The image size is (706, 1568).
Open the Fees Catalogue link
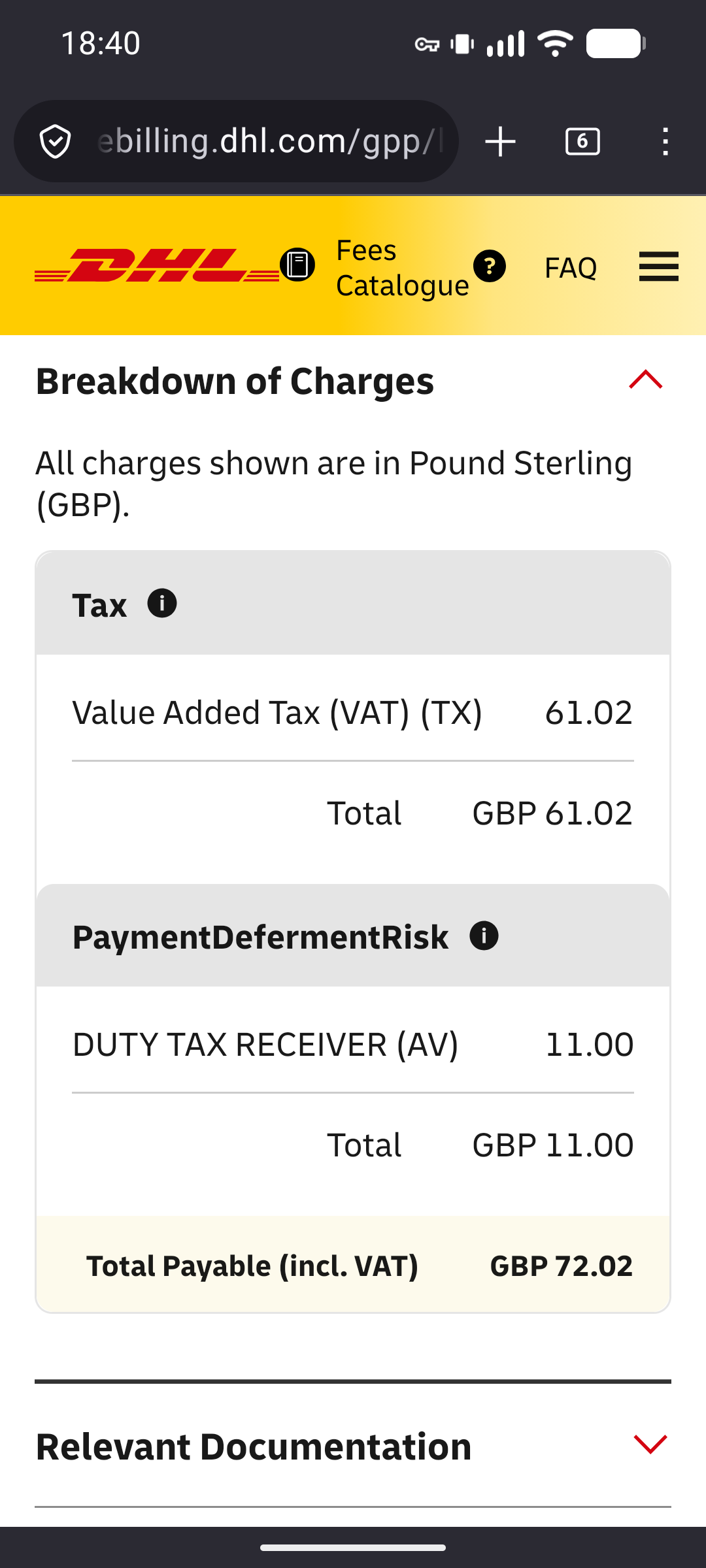(x=401, y=268)
